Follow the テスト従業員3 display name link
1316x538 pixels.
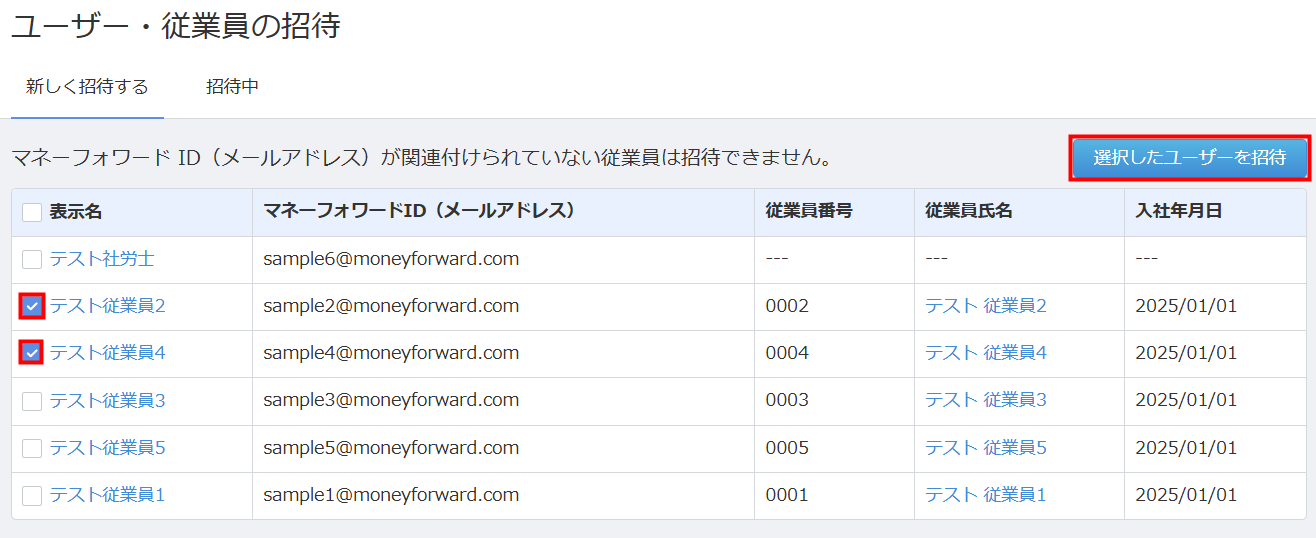[x=107, y=401]
